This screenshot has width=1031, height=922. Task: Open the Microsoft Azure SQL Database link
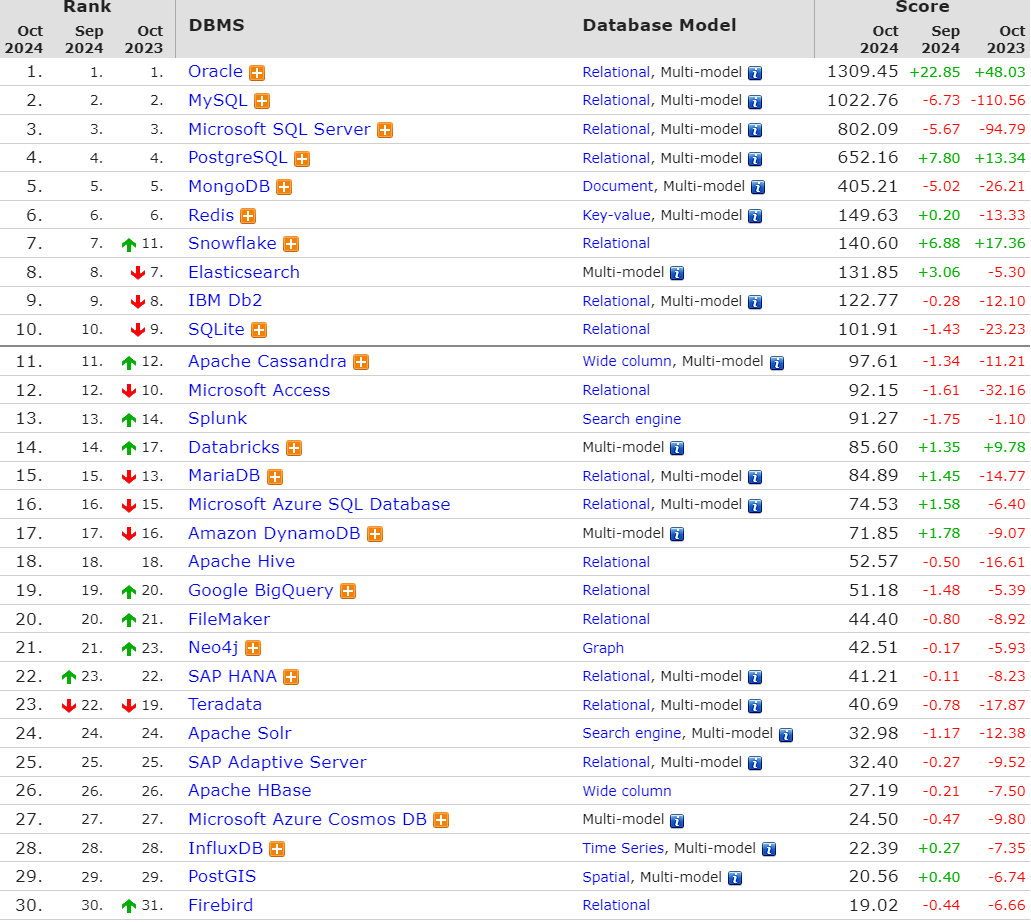[320, 504]
